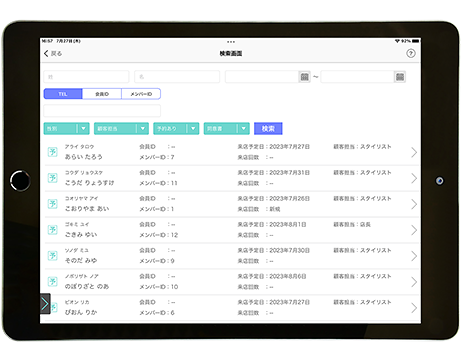Click reservation icon for こうだ りょうすけ

53,178
